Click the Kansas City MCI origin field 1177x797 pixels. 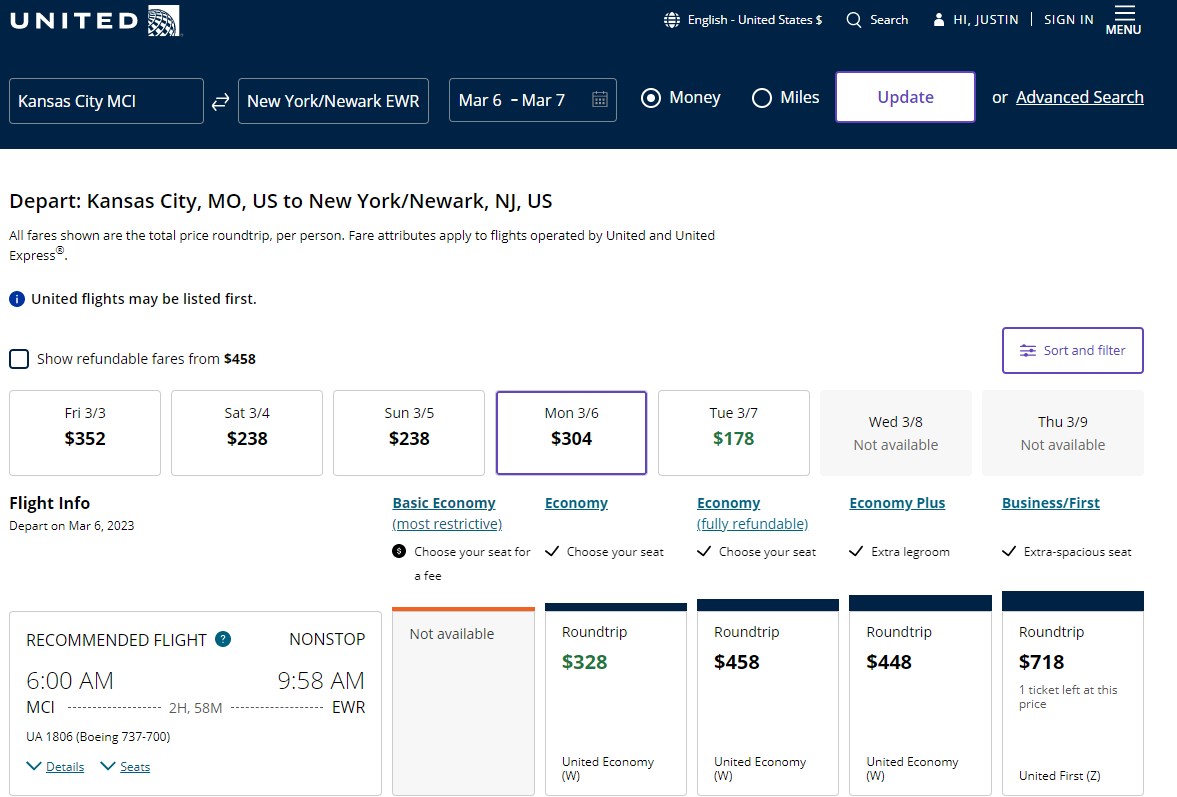[x=105, y=100]
